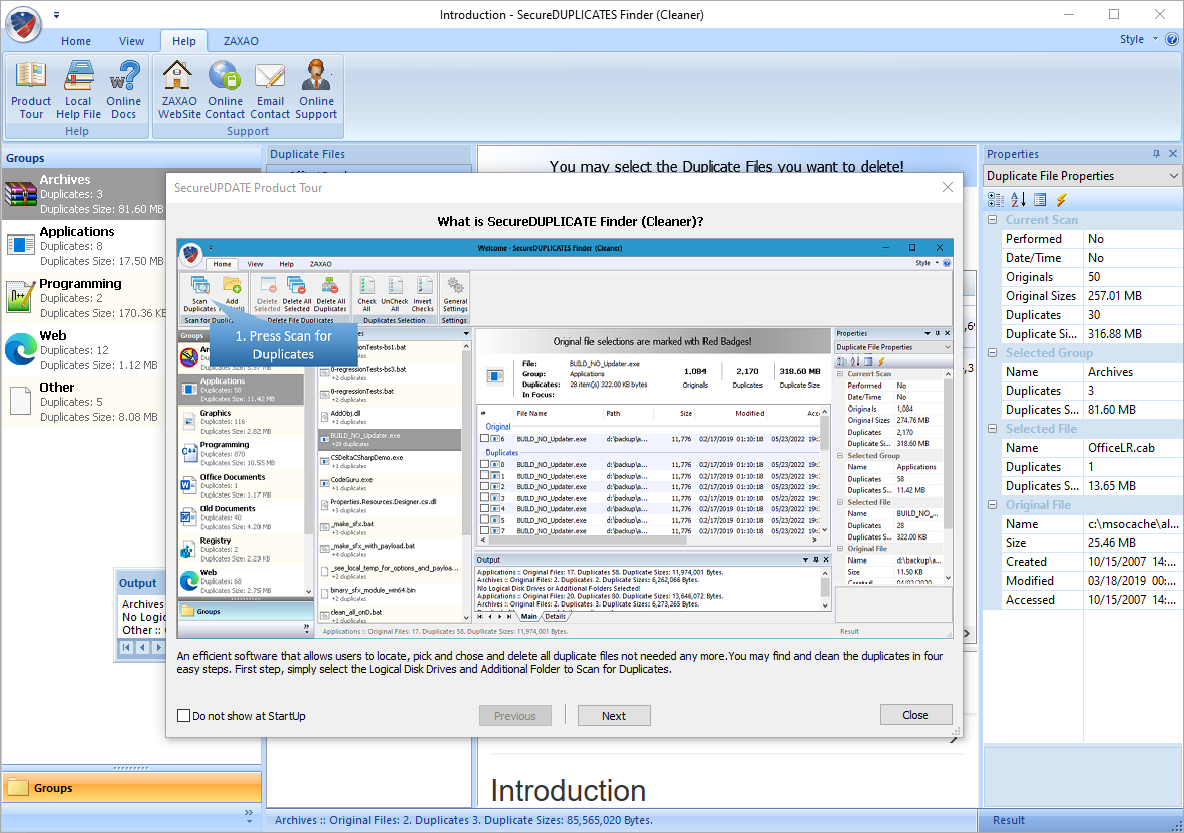Select the Applications group
Viewport: 1184px width, 833px height.
84,246
